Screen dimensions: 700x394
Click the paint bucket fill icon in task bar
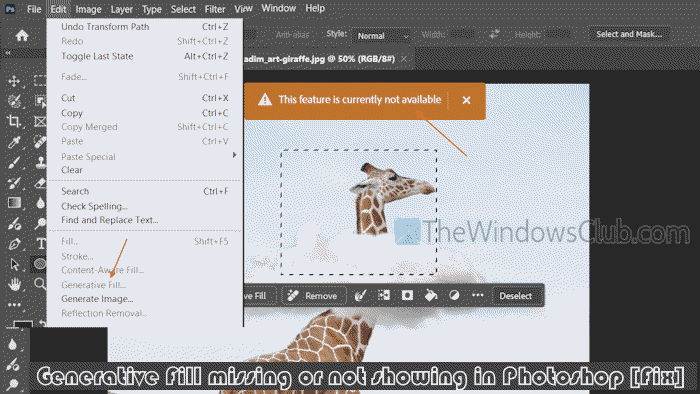pos(430,295)
